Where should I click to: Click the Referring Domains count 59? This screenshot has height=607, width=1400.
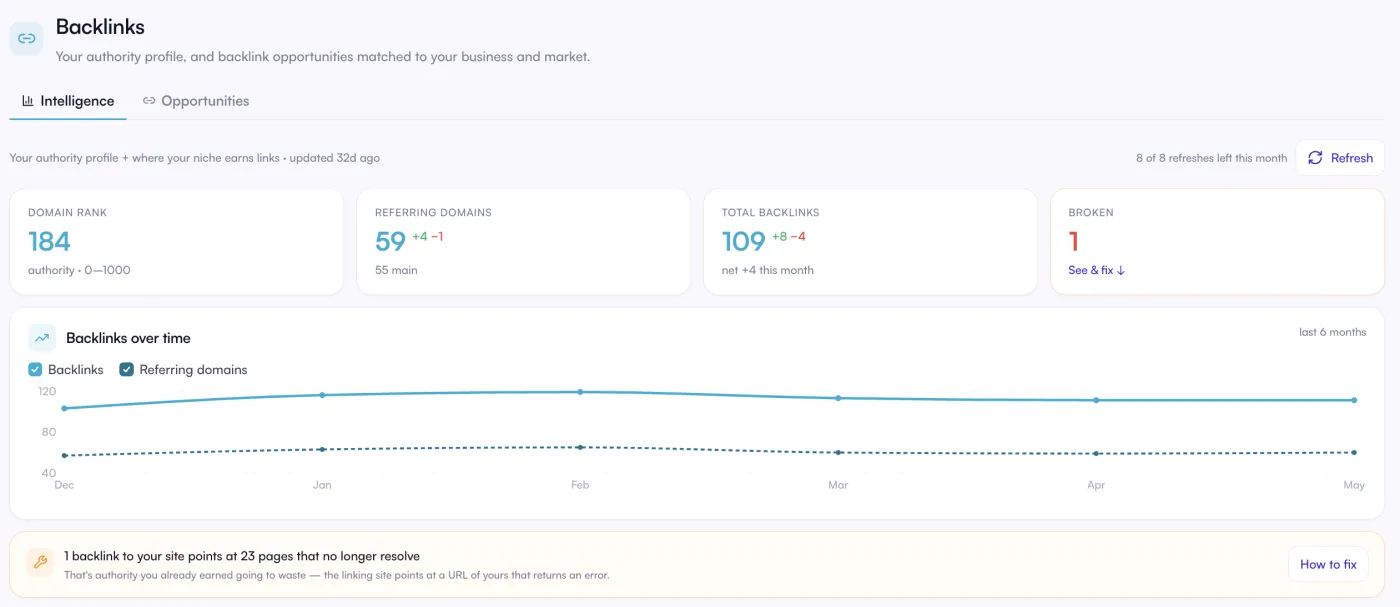[x=390, y=241]
